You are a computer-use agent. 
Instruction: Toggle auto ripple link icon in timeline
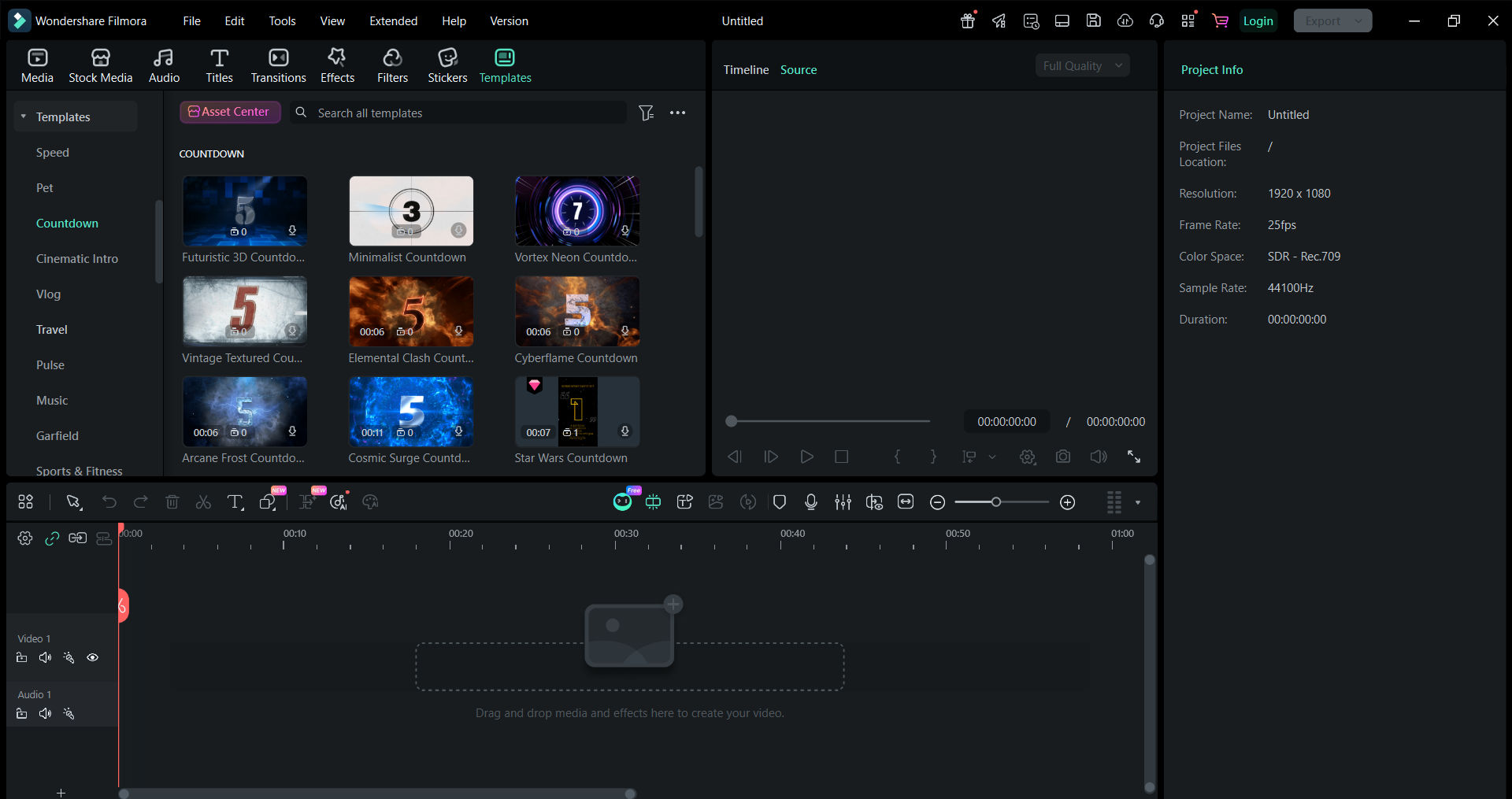(x=52, y=538)
